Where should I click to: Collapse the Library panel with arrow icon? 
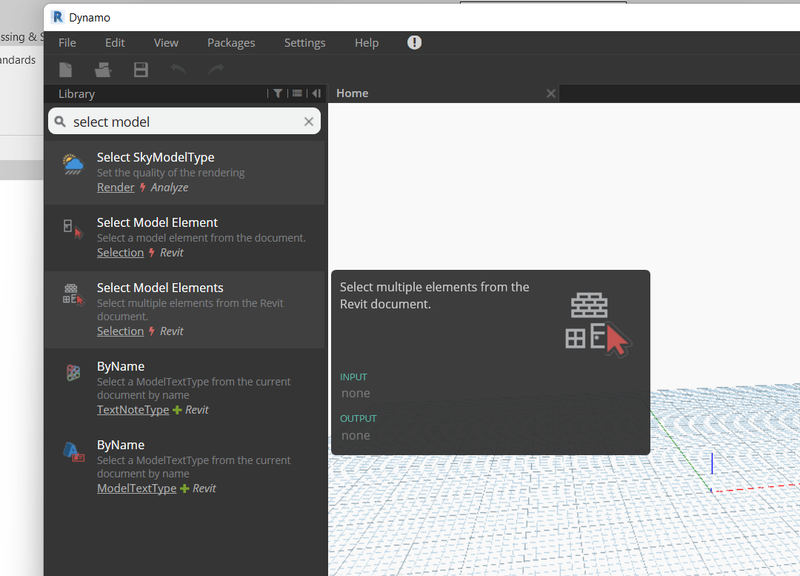click(316, 93)
